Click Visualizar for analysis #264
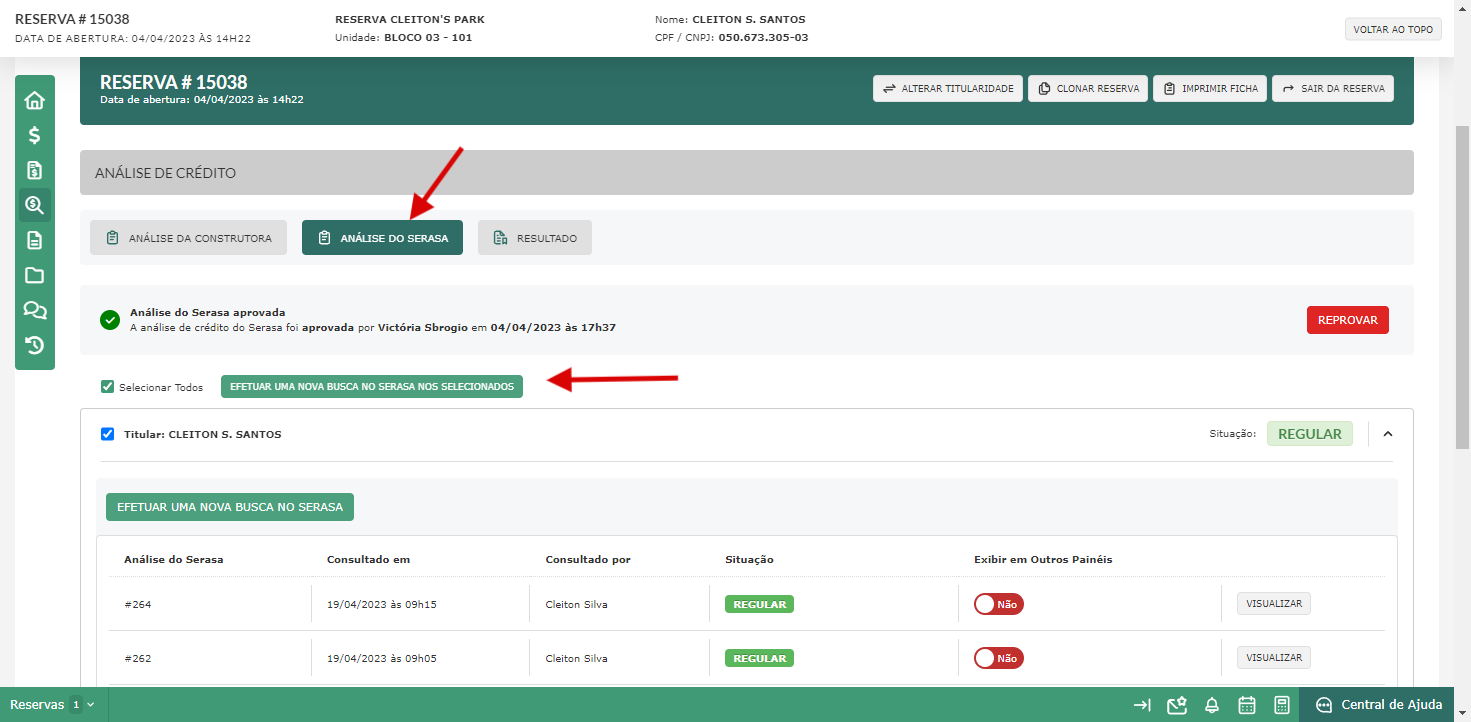Viewport: 1471px width, 722px height. point(1273,604)
